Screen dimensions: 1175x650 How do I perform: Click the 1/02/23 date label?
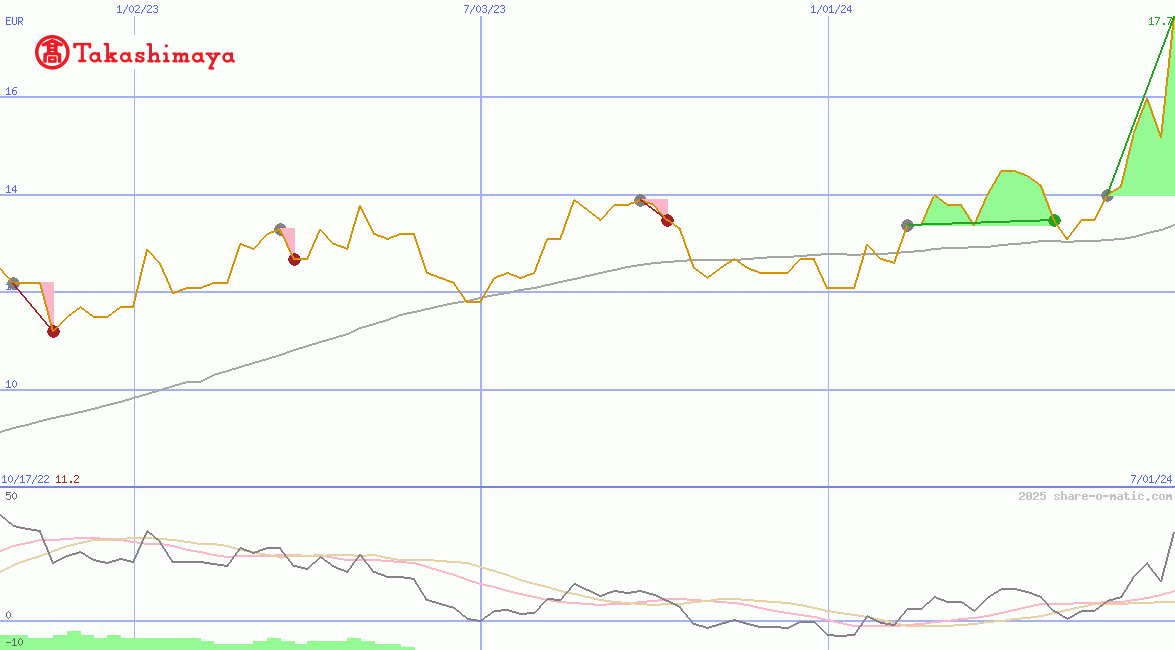(x=137, y=9)
